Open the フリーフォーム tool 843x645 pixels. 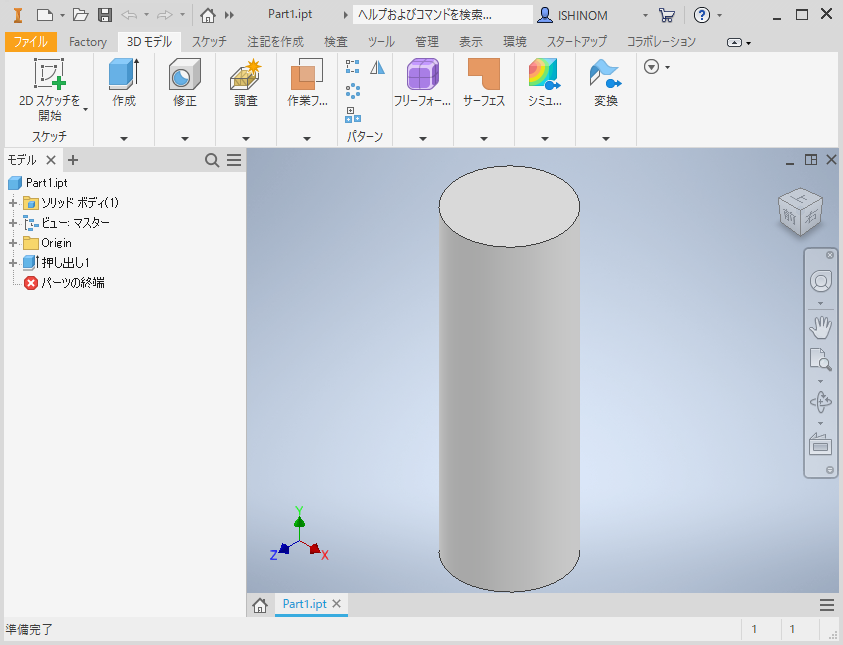coord(422,85)
